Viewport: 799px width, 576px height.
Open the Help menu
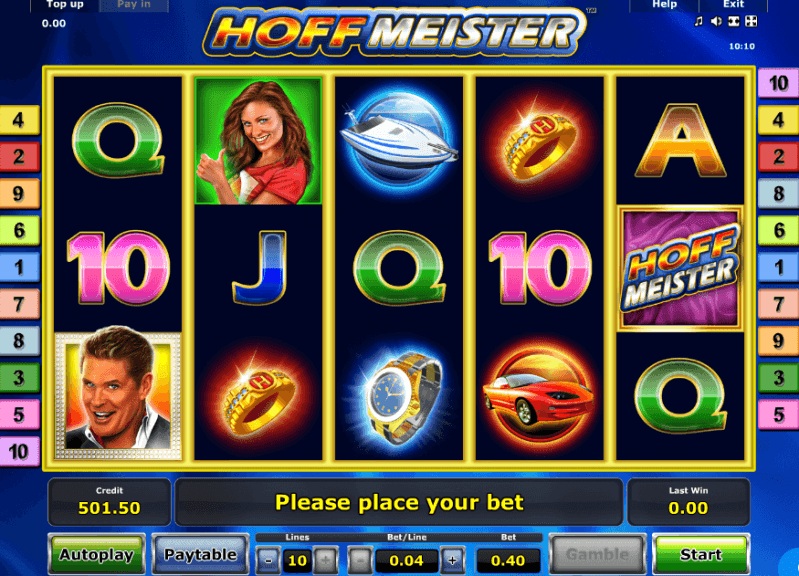664,5
